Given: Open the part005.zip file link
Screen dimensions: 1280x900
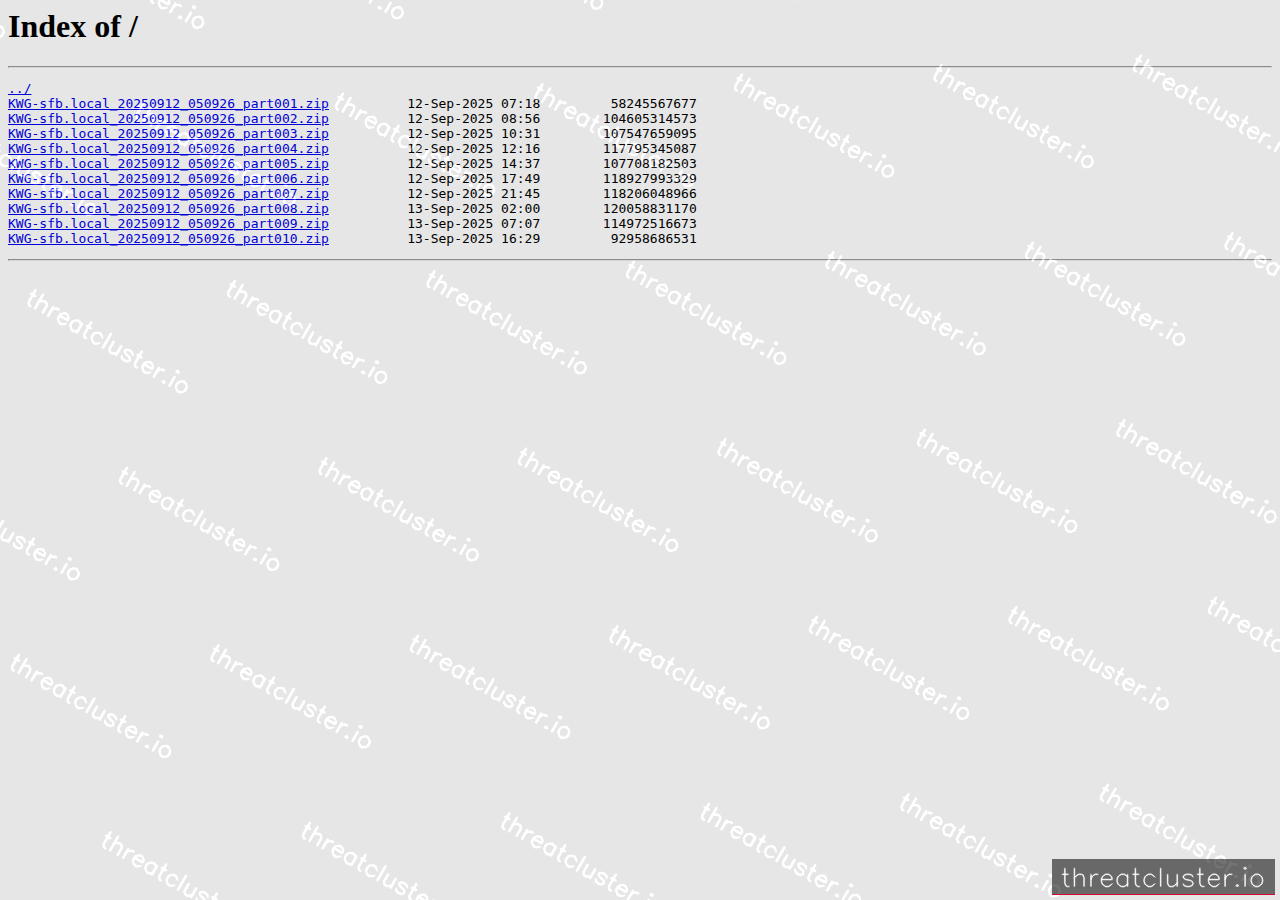Looking at the screenshot, I should coord(168,164).
